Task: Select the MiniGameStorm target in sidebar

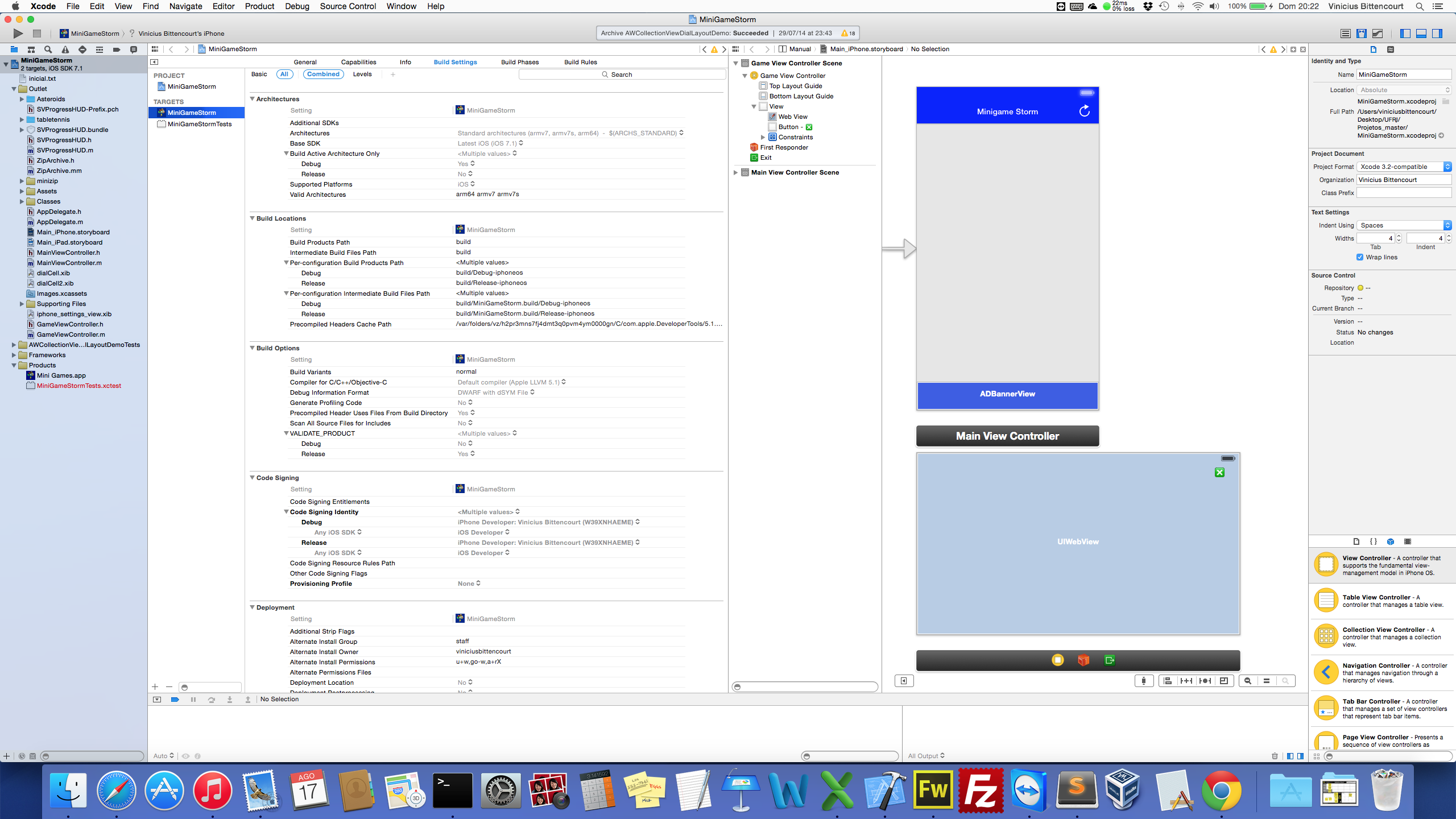Action: point(191,112)
